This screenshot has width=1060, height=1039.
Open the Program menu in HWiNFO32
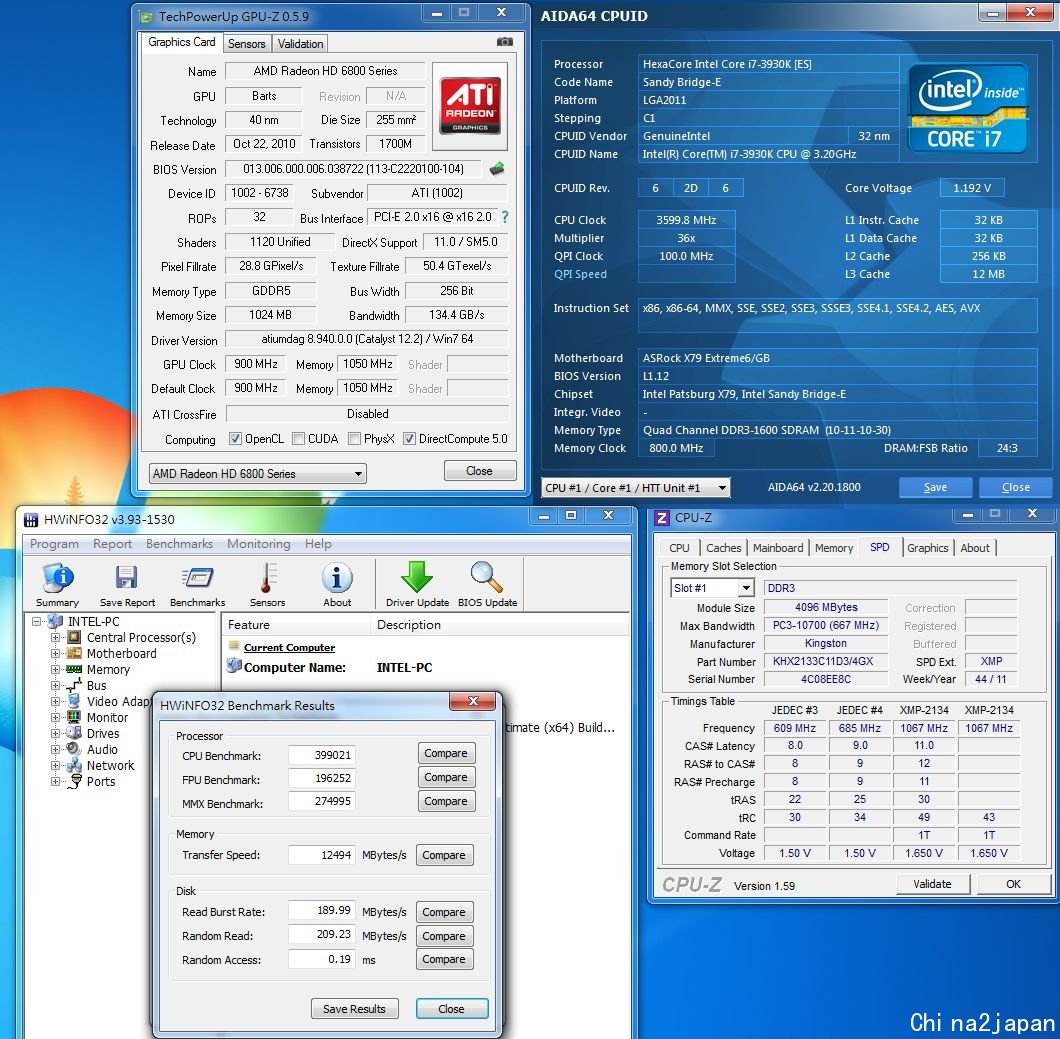[54, 543]
